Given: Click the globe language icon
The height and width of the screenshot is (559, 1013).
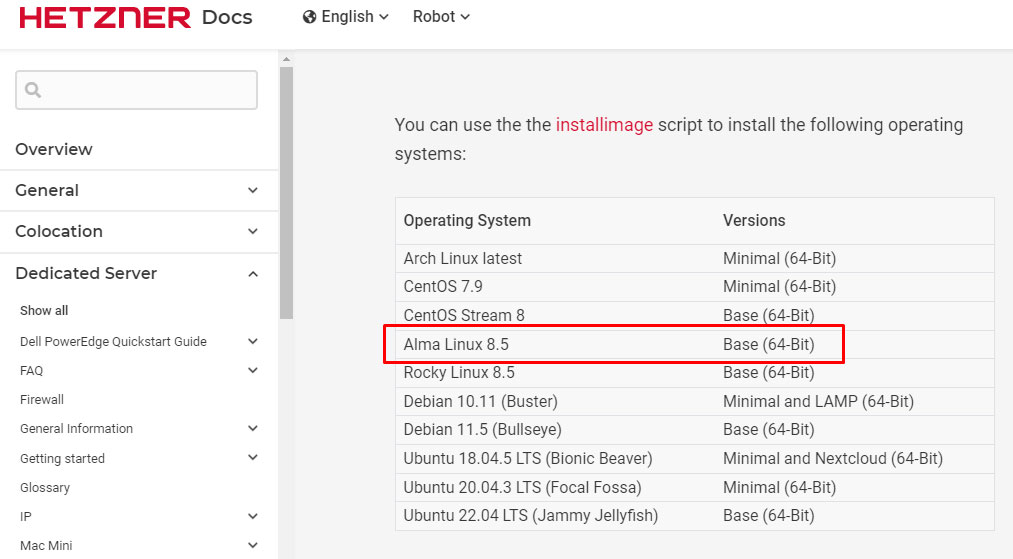Looking at the screenshot, I should [x=309, y=17].
